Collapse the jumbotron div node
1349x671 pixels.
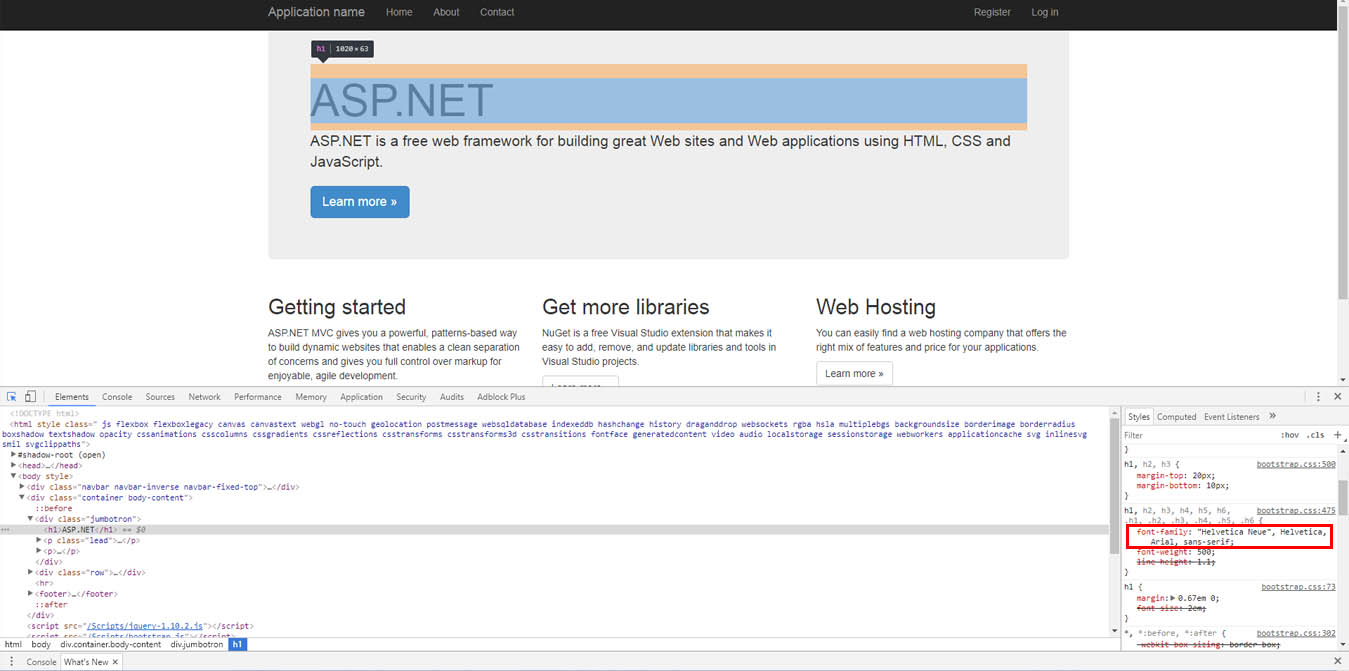pyautogui.click(x=31, y=519)
